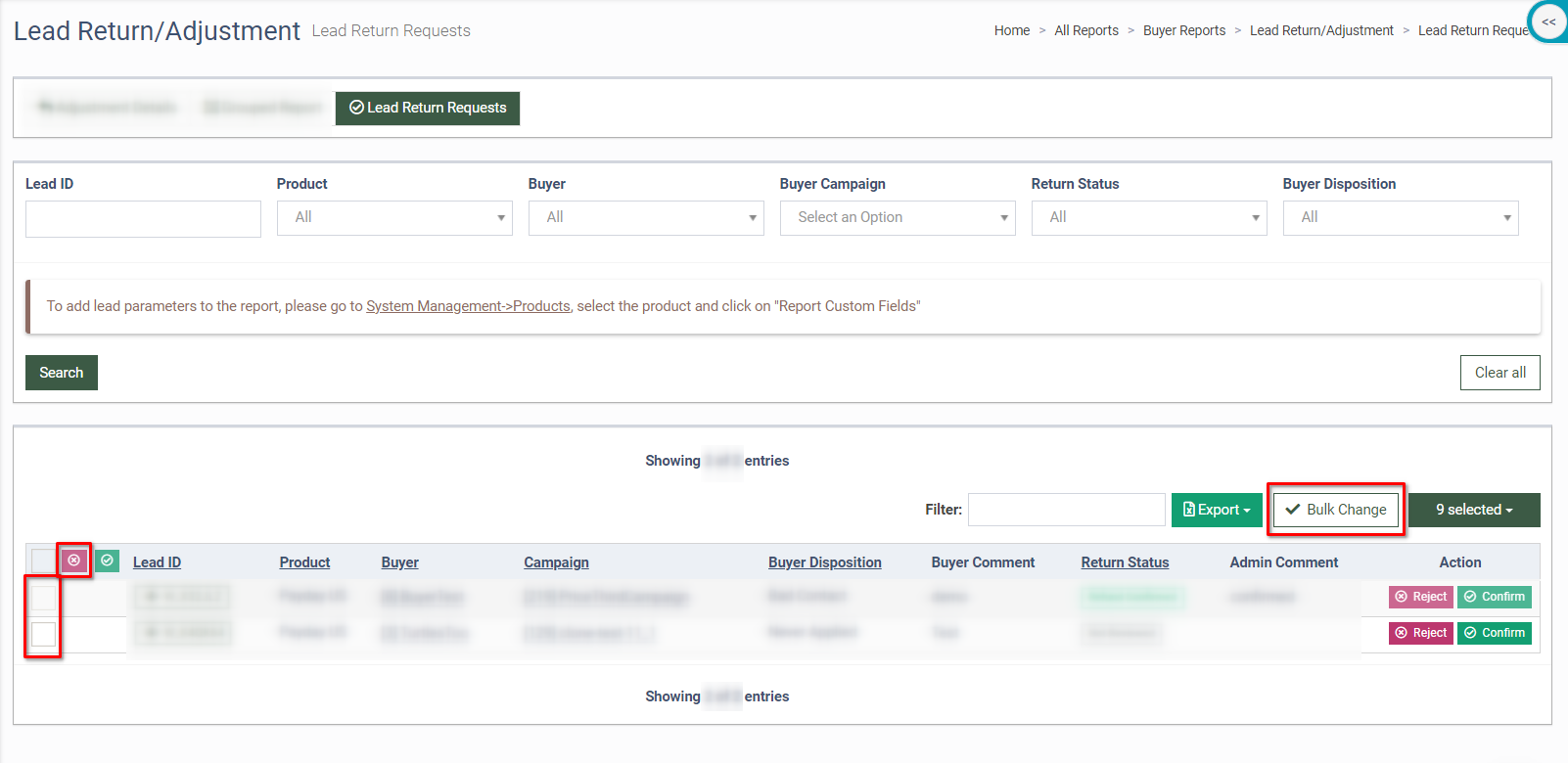Reject the second lead return request

[x=1420, y=633]
